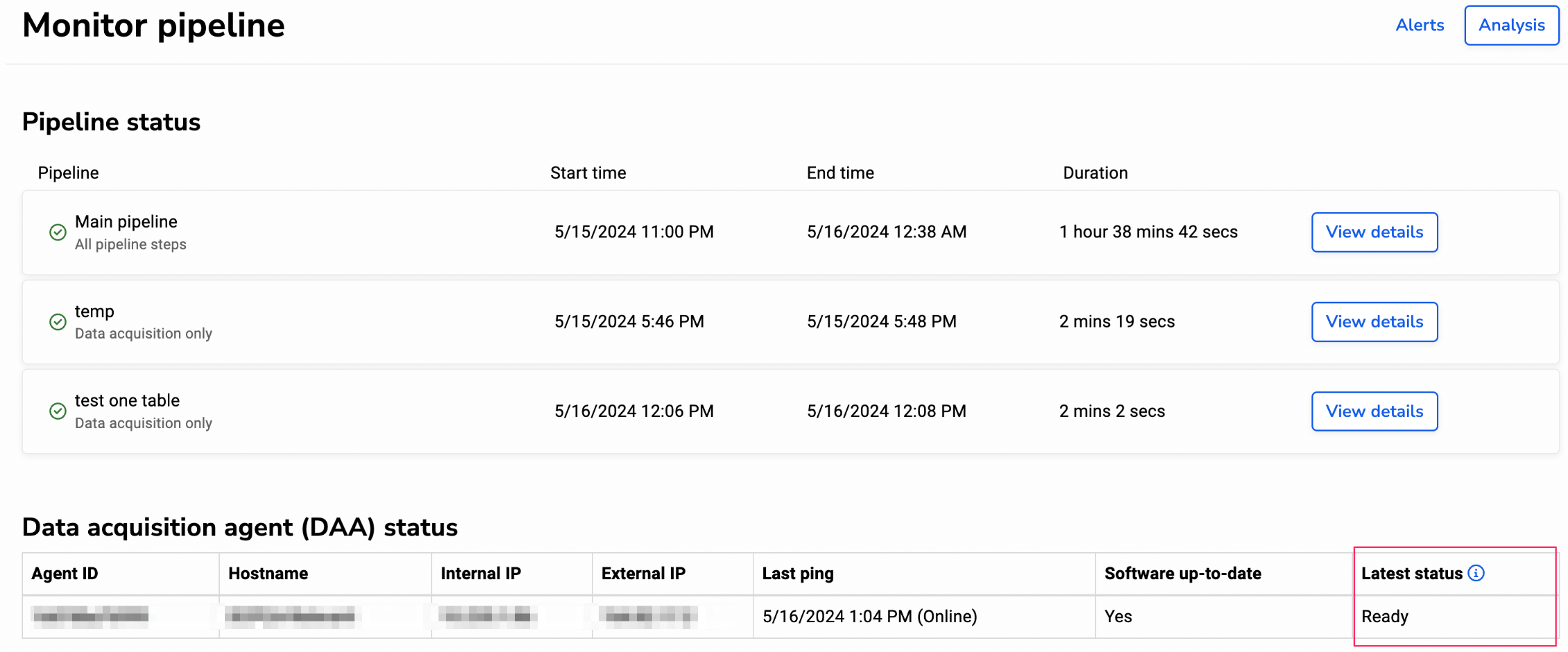The image size is (1568, 652).
Task: Click the Software up-to-date Yes value
Action: pyautogui.click(x=1118, y=616)
